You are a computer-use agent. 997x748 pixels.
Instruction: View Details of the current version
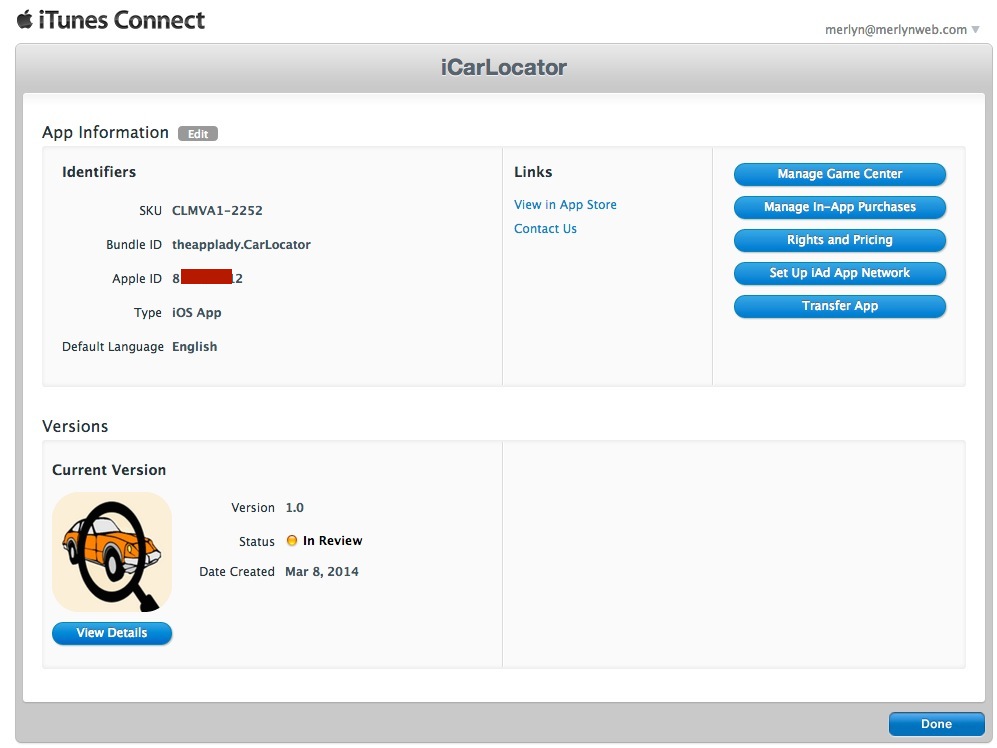click(x=112, y=634)
